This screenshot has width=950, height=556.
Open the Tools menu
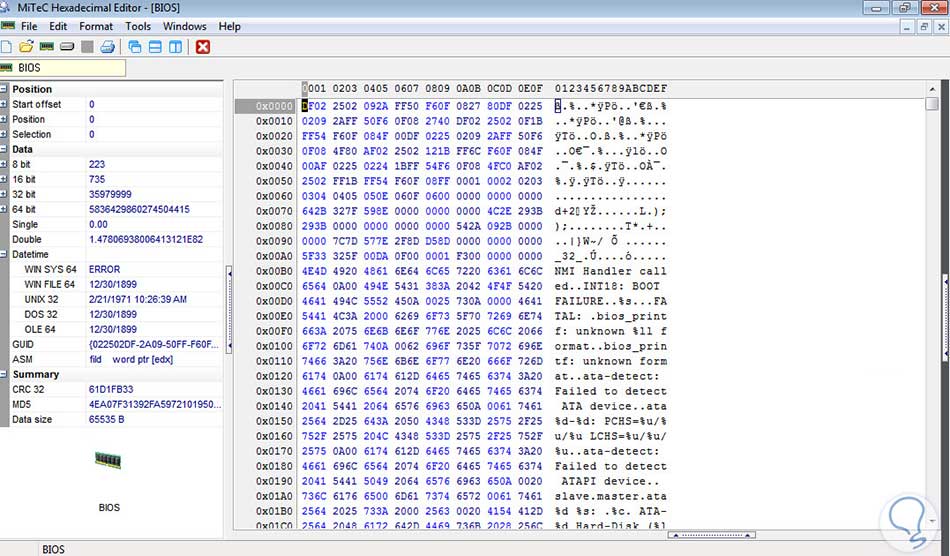(138, 26)
